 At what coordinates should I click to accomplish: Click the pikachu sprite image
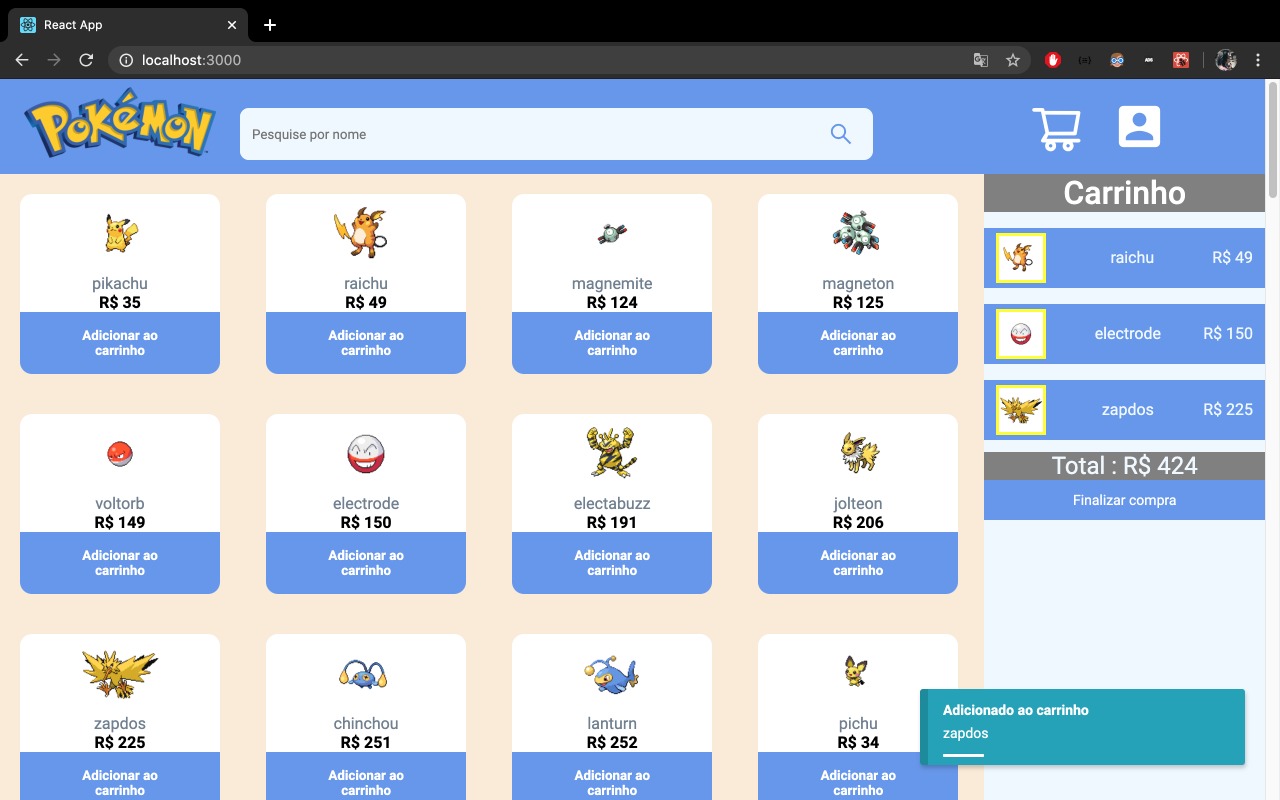[x=120, y=233]
